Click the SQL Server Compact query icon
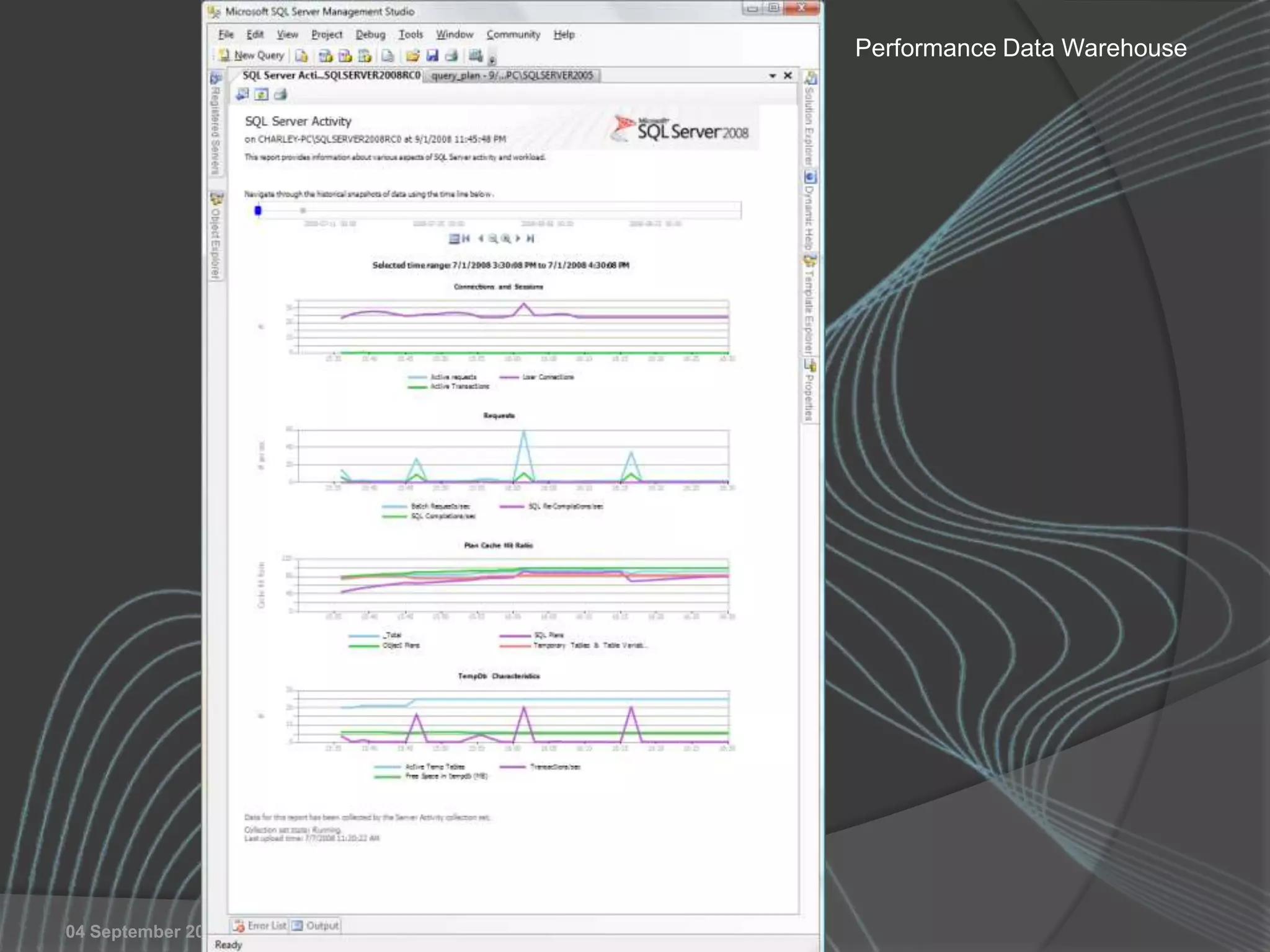1270x952 pixels. (x=388, y=56)
